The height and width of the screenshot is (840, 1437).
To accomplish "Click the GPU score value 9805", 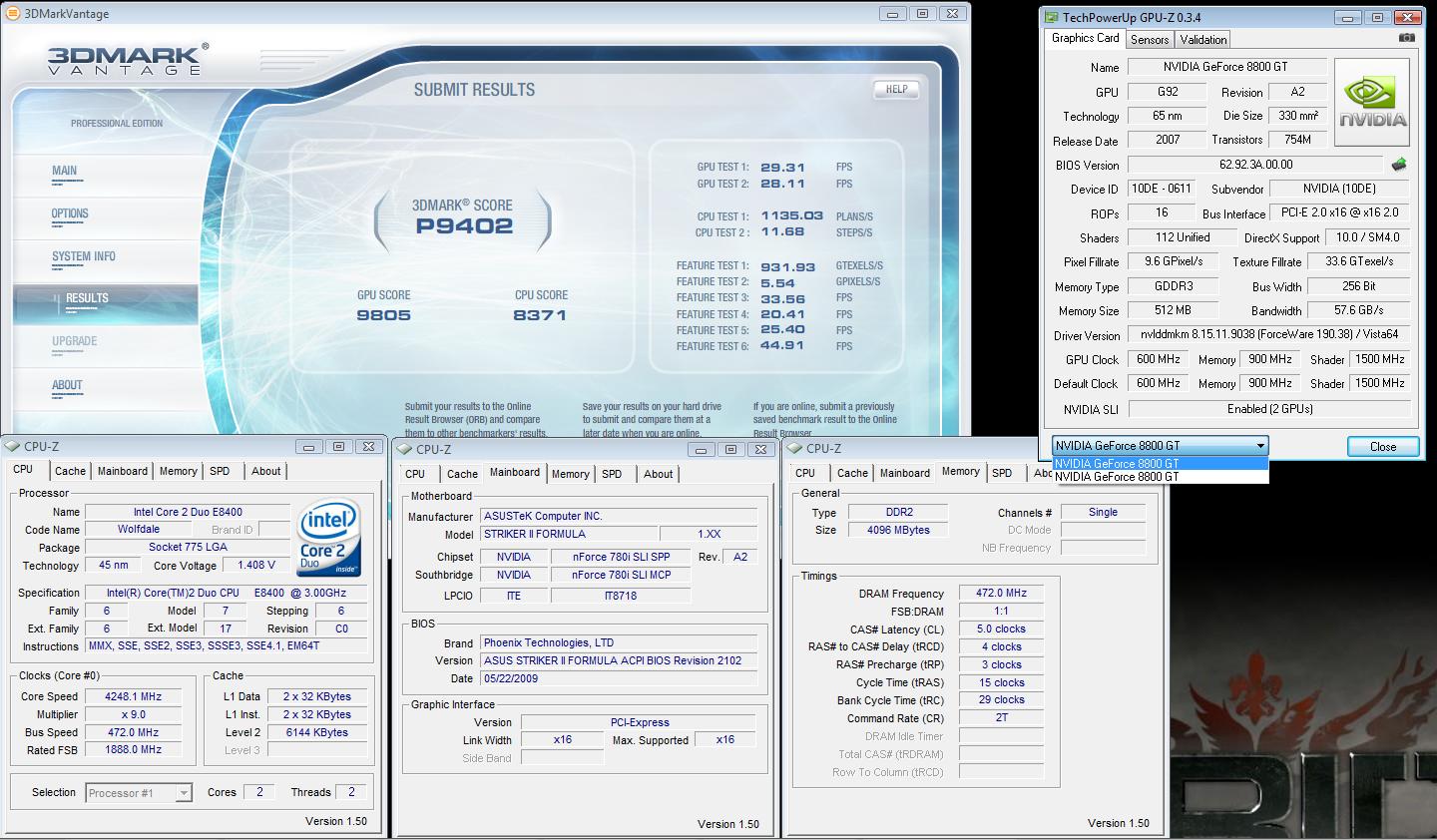I will pos(383,315).
